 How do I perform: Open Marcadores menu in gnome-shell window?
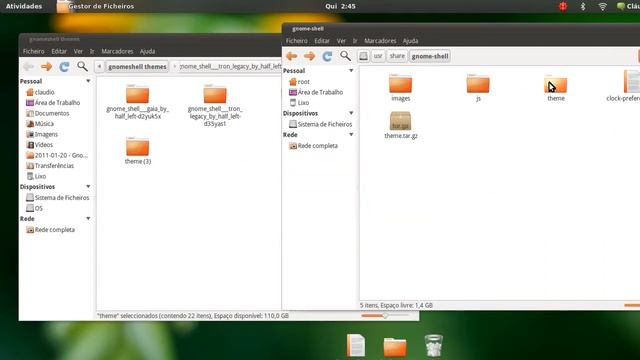(380, 41)
